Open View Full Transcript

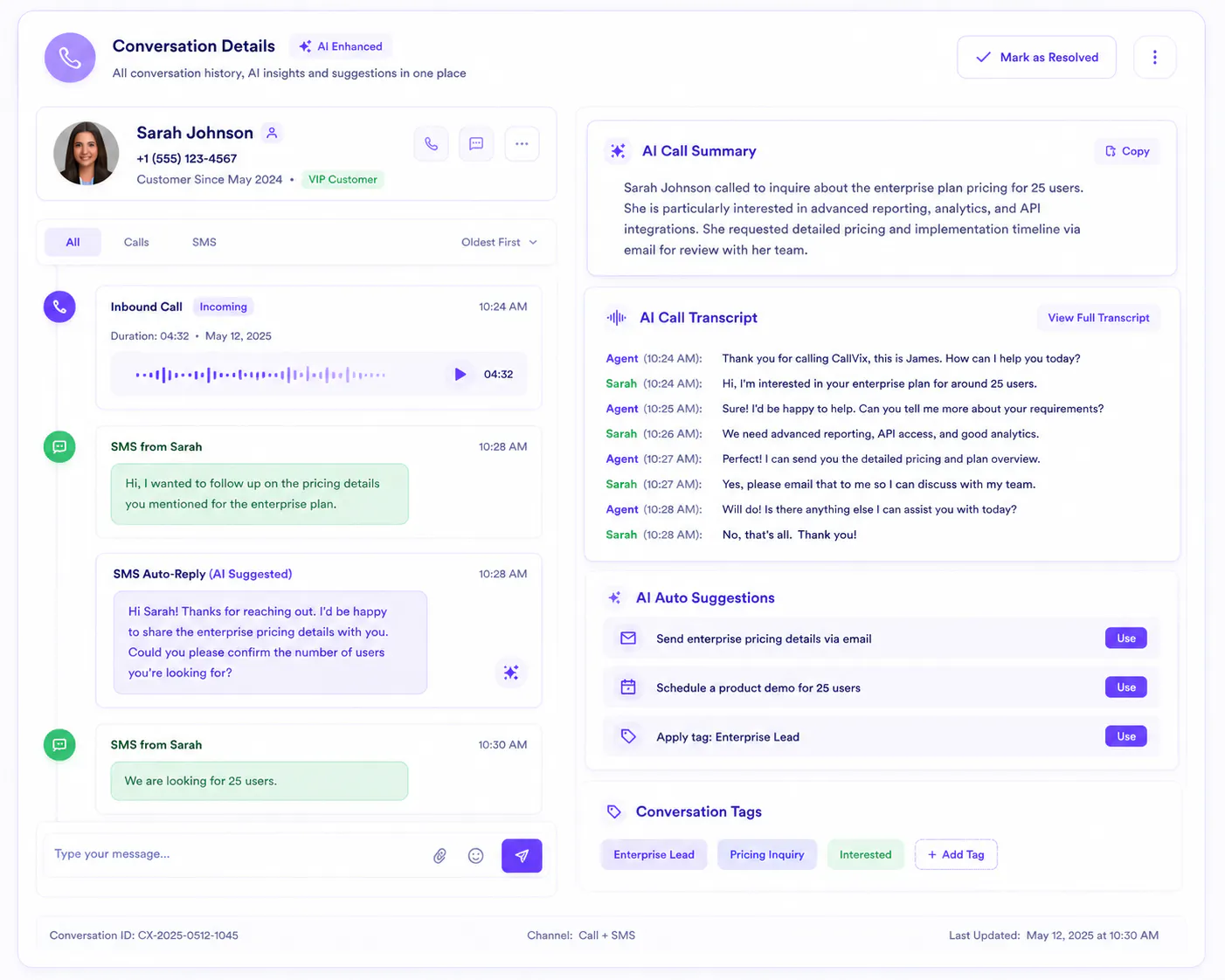tap(1098, 318)
